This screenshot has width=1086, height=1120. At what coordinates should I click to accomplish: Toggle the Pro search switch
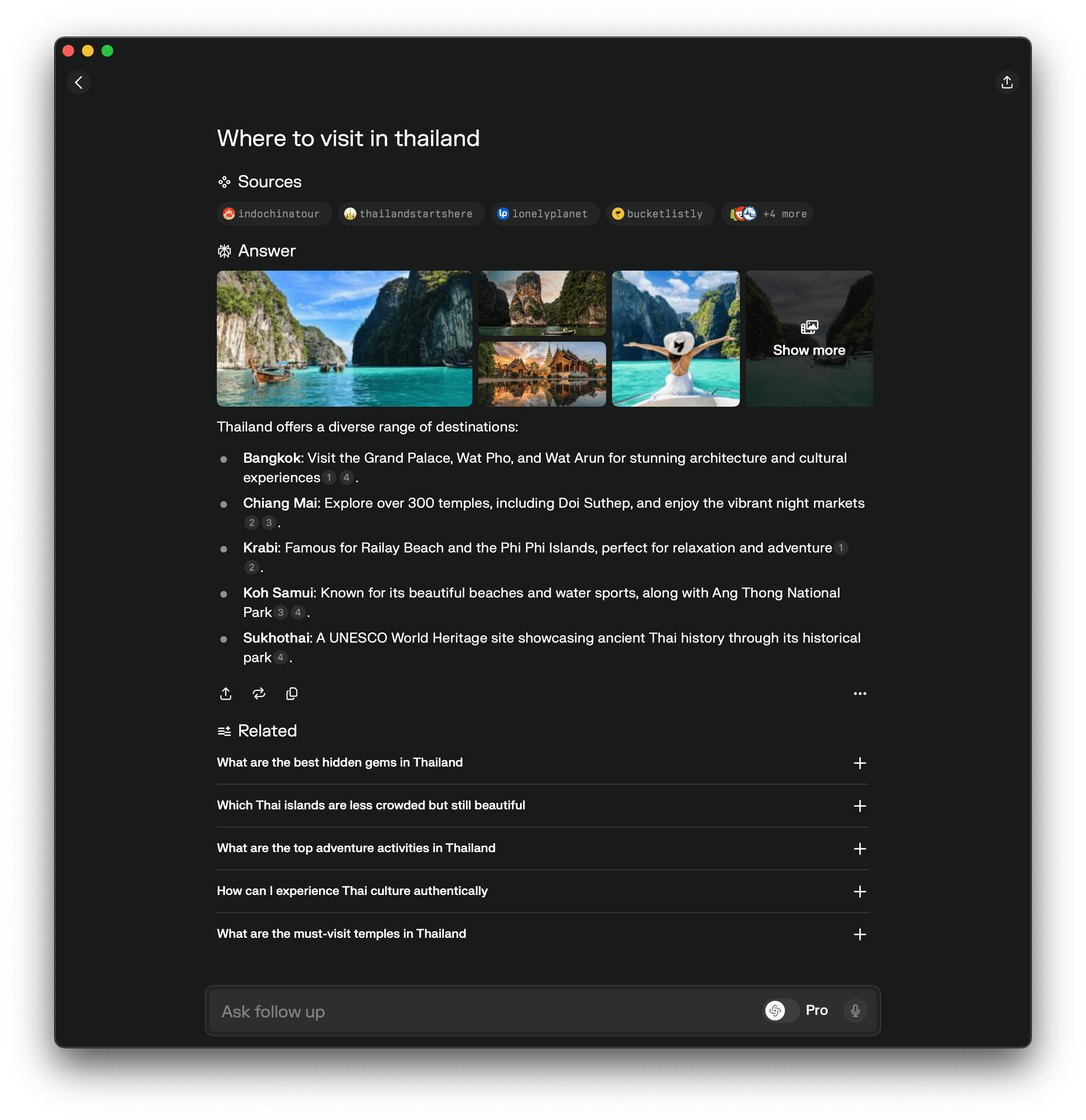point(781,1010)
